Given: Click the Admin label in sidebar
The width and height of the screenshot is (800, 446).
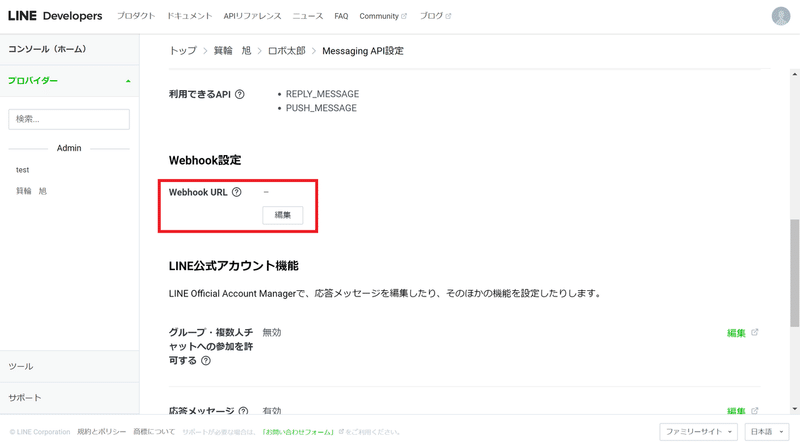Looking at the screenshot, I should pyautogui.click(x=69, y=148).
